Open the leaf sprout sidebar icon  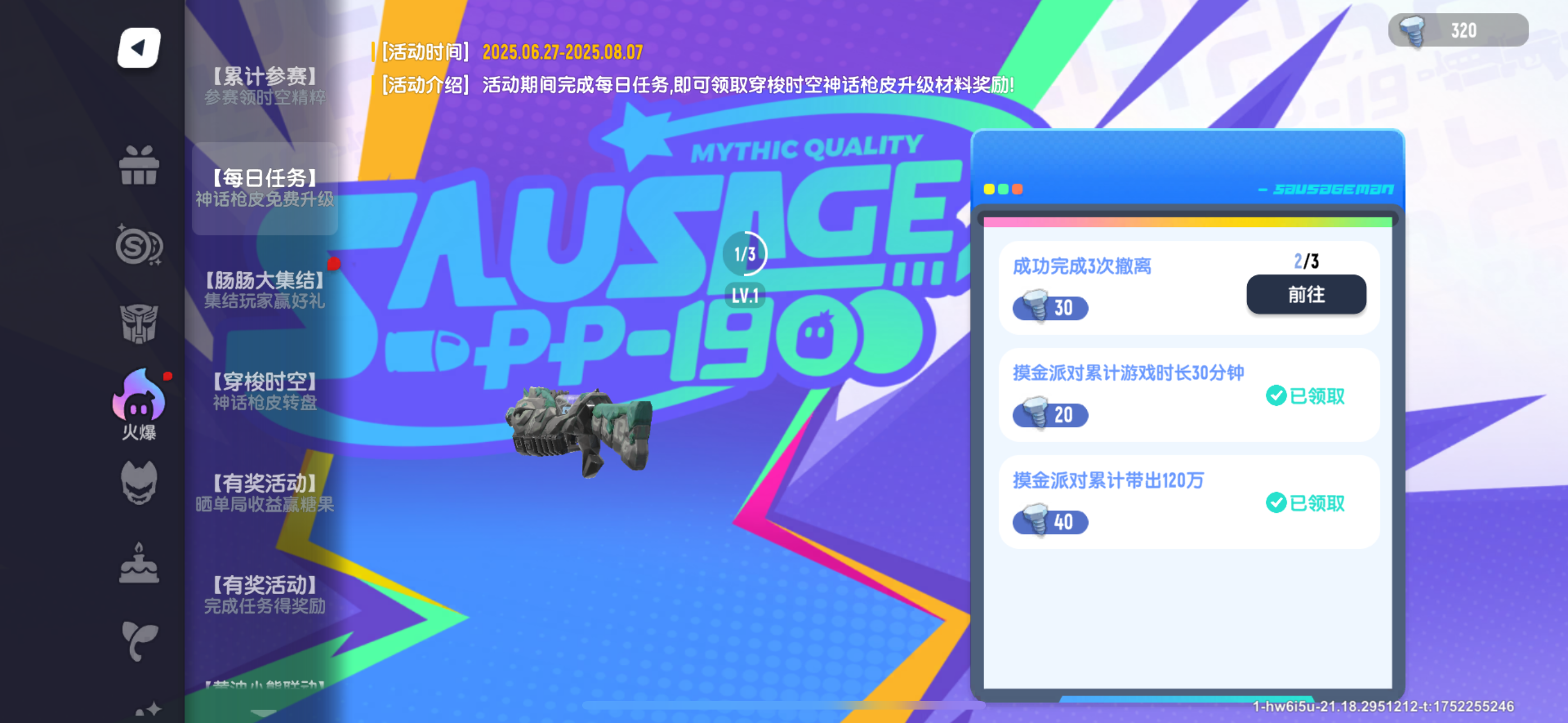pyautogui.click(x=140, y=641)
